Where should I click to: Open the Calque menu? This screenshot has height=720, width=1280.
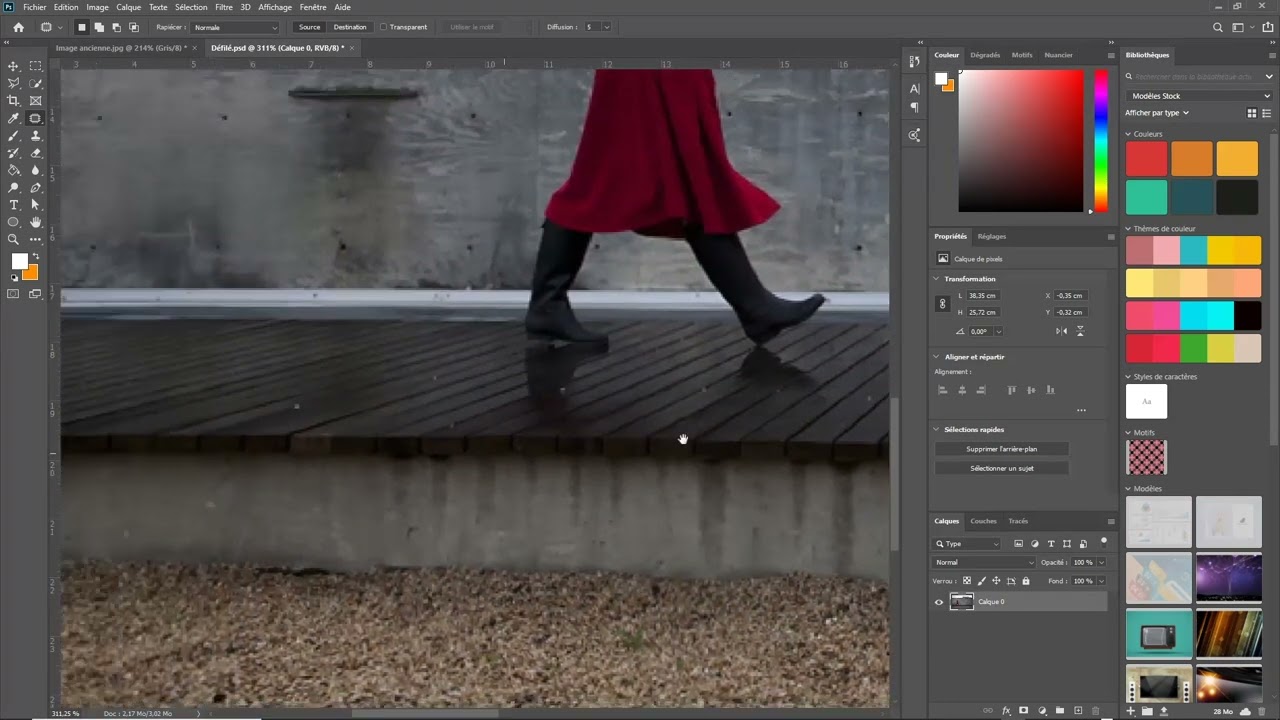tap(129, 7)
